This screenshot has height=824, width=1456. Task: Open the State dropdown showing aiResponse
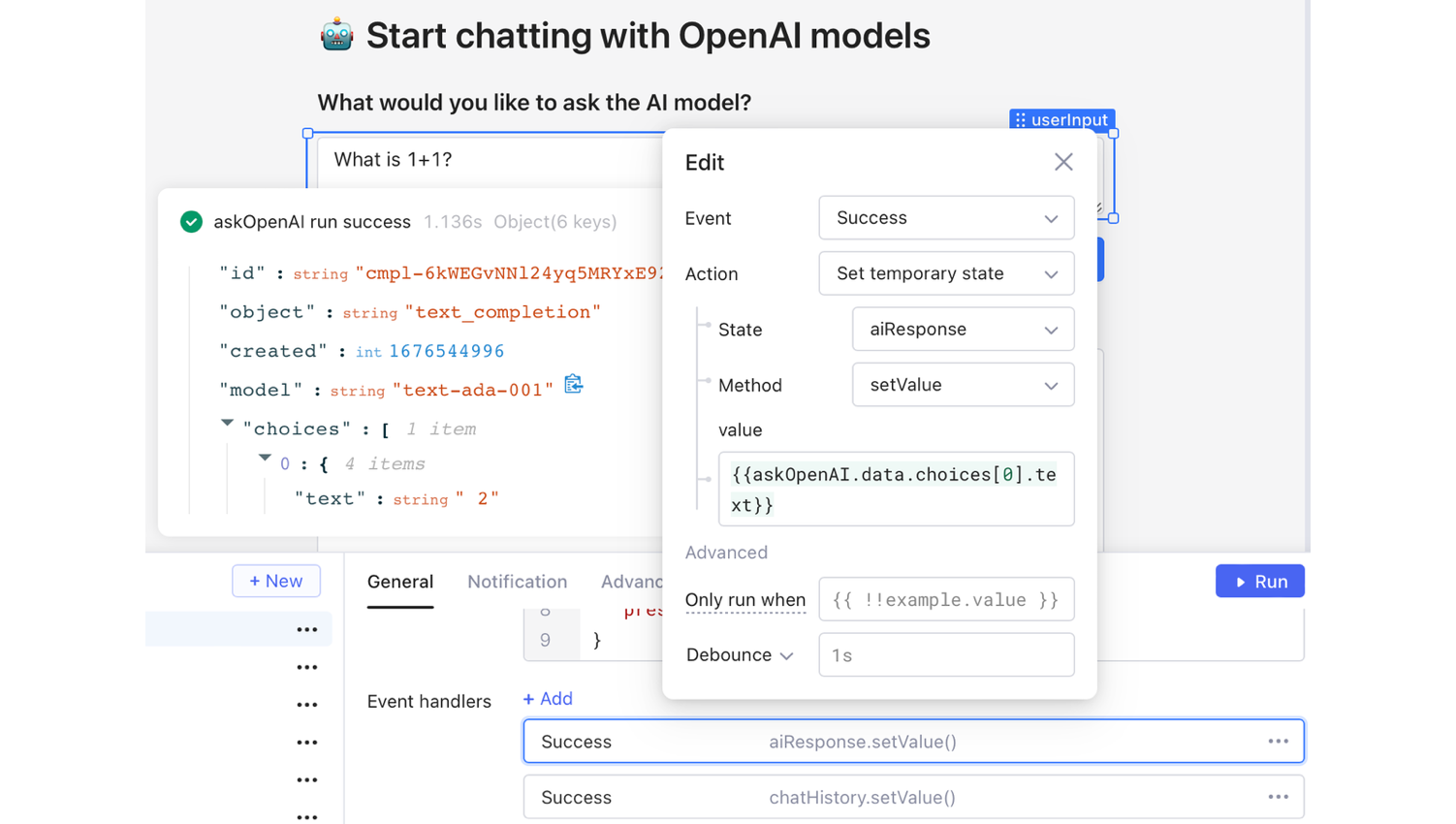[962, 329]
